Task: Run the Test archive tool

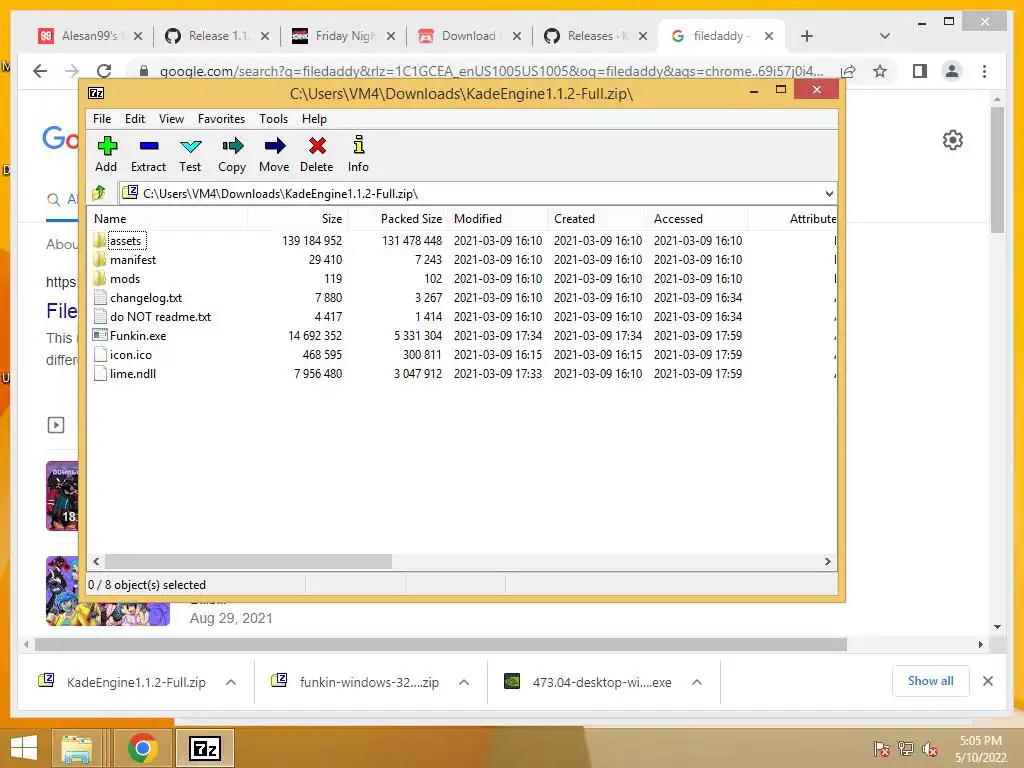Action: coord(191,146)
